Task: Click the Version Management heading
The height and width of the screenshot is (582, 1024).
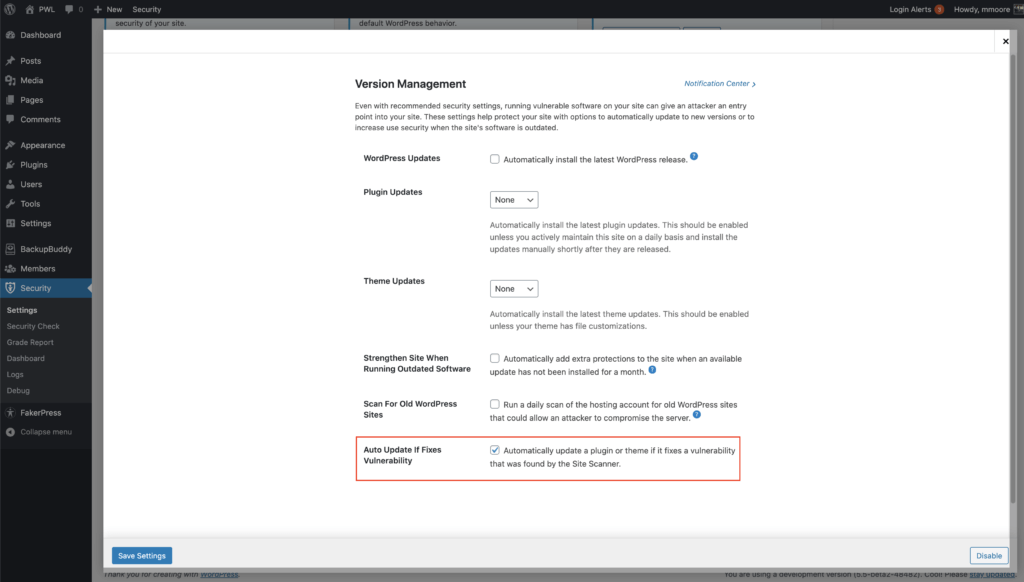Action: tap(410, 84)
